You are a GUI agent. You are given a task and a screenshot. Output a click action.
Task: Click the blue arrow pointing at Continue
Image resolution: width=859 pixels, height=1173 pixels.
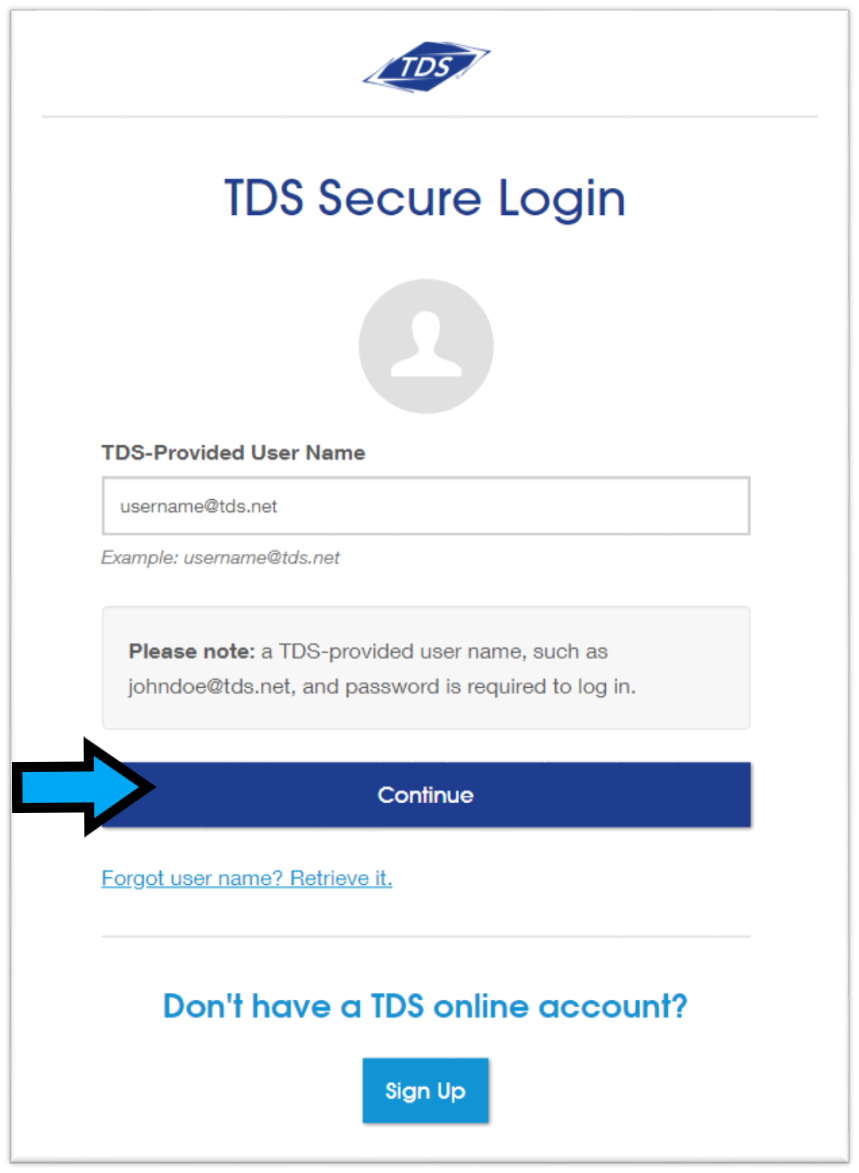coord(84,787)
